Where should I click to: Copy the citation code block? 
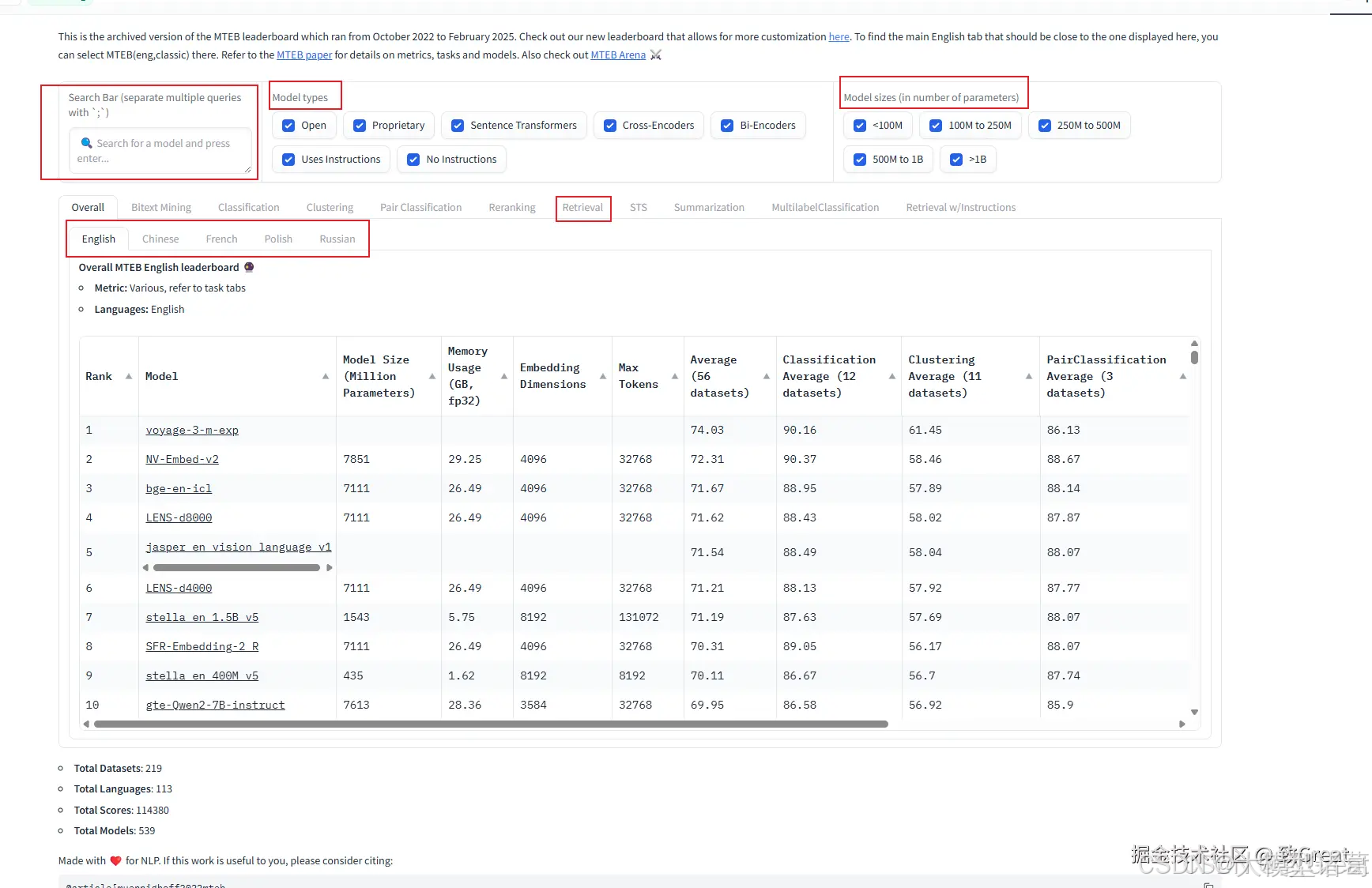[1208, 884]
